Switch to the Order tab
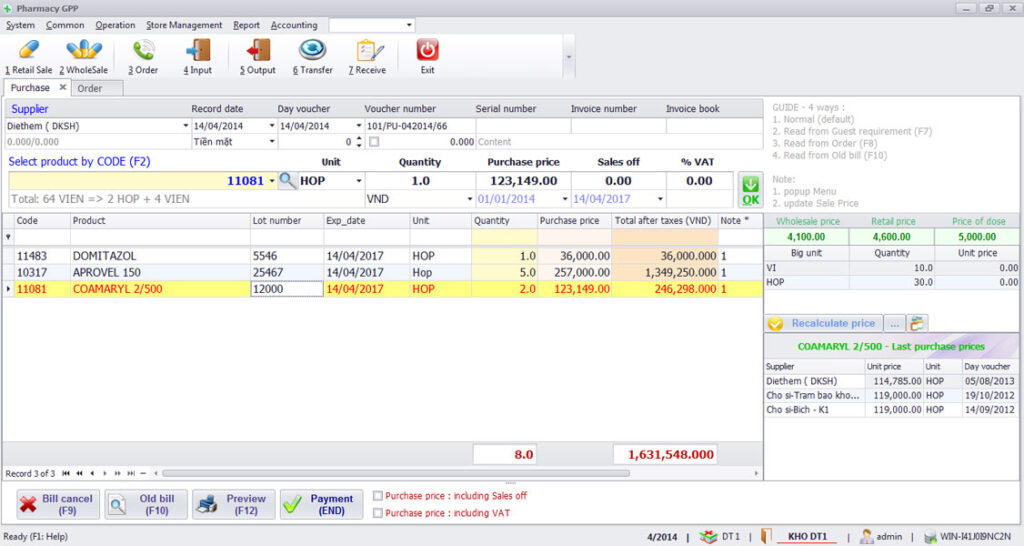This screenshot has height=546, width=1024. (90, 88)
